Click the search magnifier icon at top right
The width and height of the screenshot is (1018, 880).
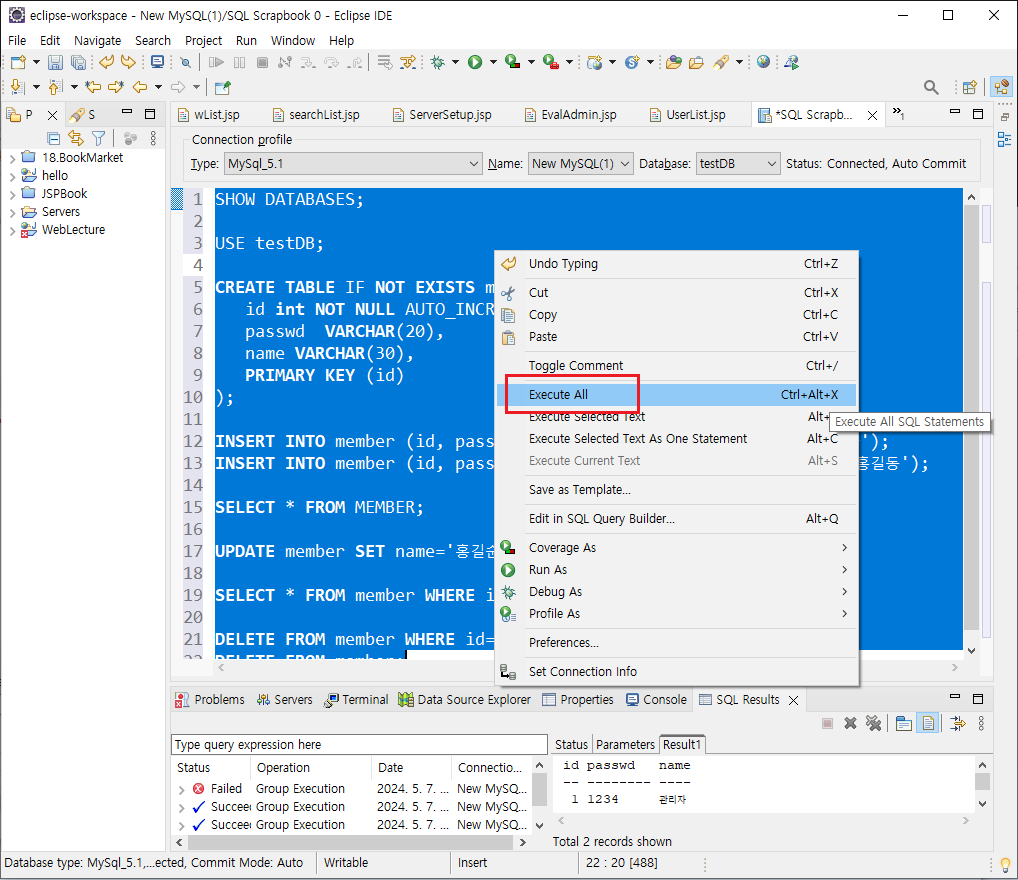930,87
